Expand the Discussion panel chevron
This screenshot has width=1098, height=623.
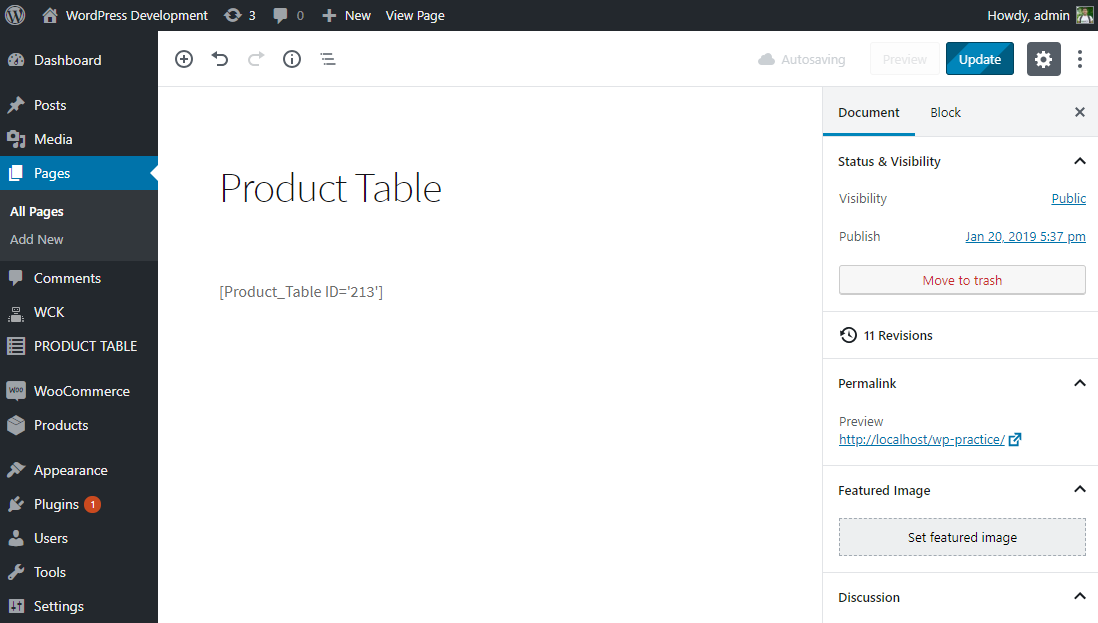pyautogui.click(x=1079, y=597)
